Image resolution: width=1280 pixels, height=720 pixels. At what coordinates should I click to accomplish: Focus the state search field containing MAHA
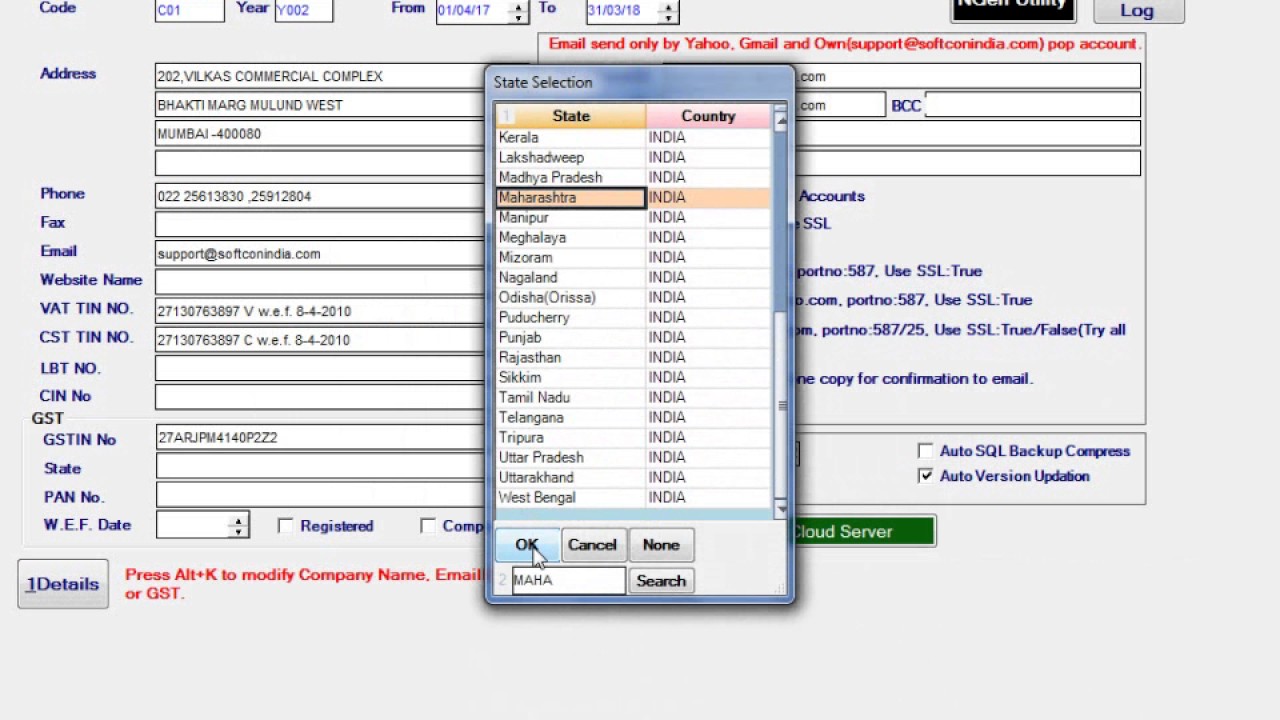tap(568, 580)
